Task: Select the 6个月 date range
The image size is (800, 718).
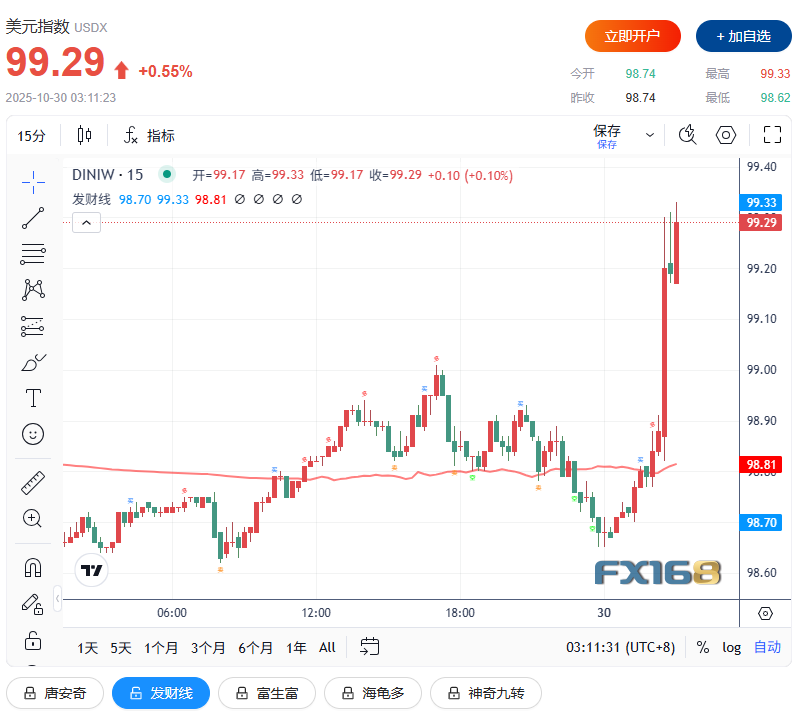Action: coord(255,648)
